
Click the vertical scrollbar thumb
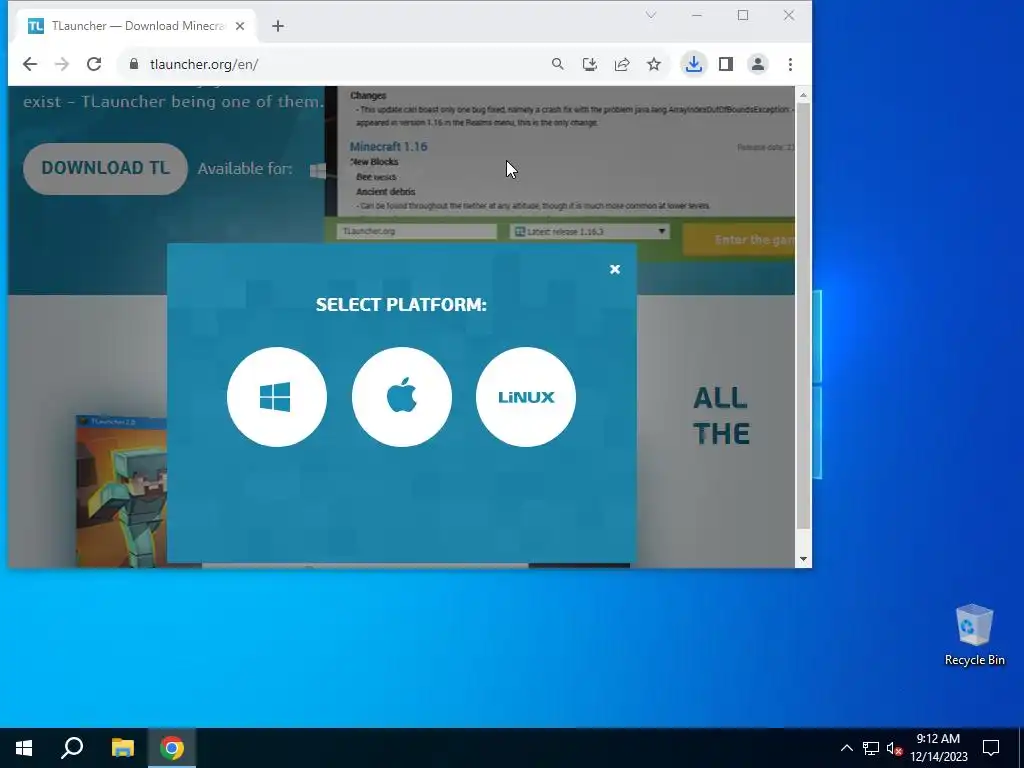click(803, 315)
